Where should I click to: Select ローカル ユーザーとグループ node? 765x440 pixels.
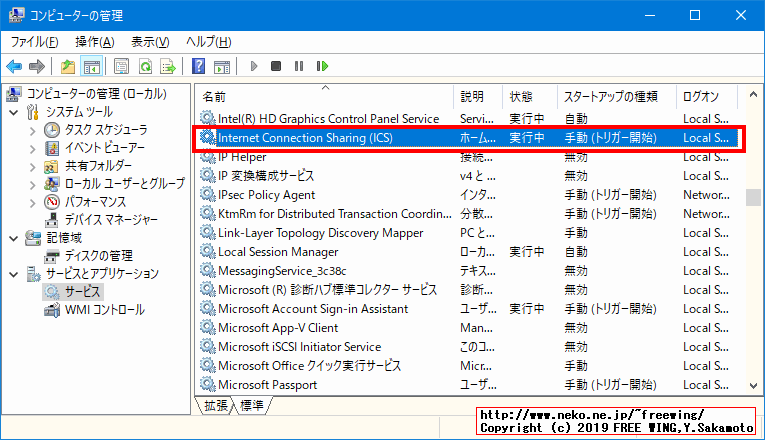pyautogui.click(x=125, y=184)
